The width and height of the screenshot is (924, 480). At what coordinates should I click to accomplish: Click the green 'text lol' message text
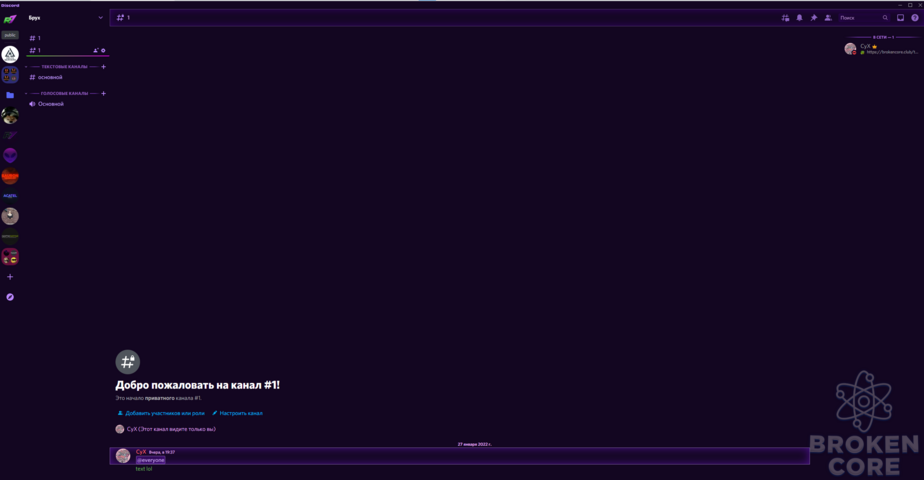click(144, 469)
